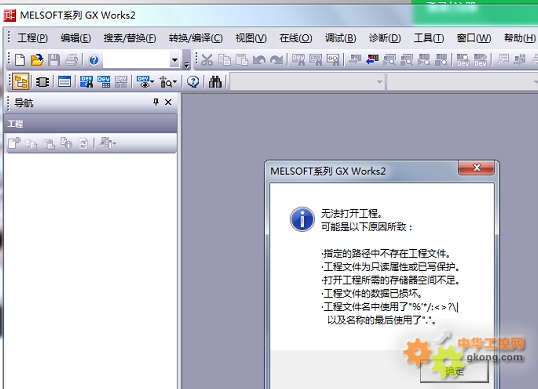Expand the toolbar options arrow beside search box
This screenshot has height=389, width=538.
tap(187, 64)
